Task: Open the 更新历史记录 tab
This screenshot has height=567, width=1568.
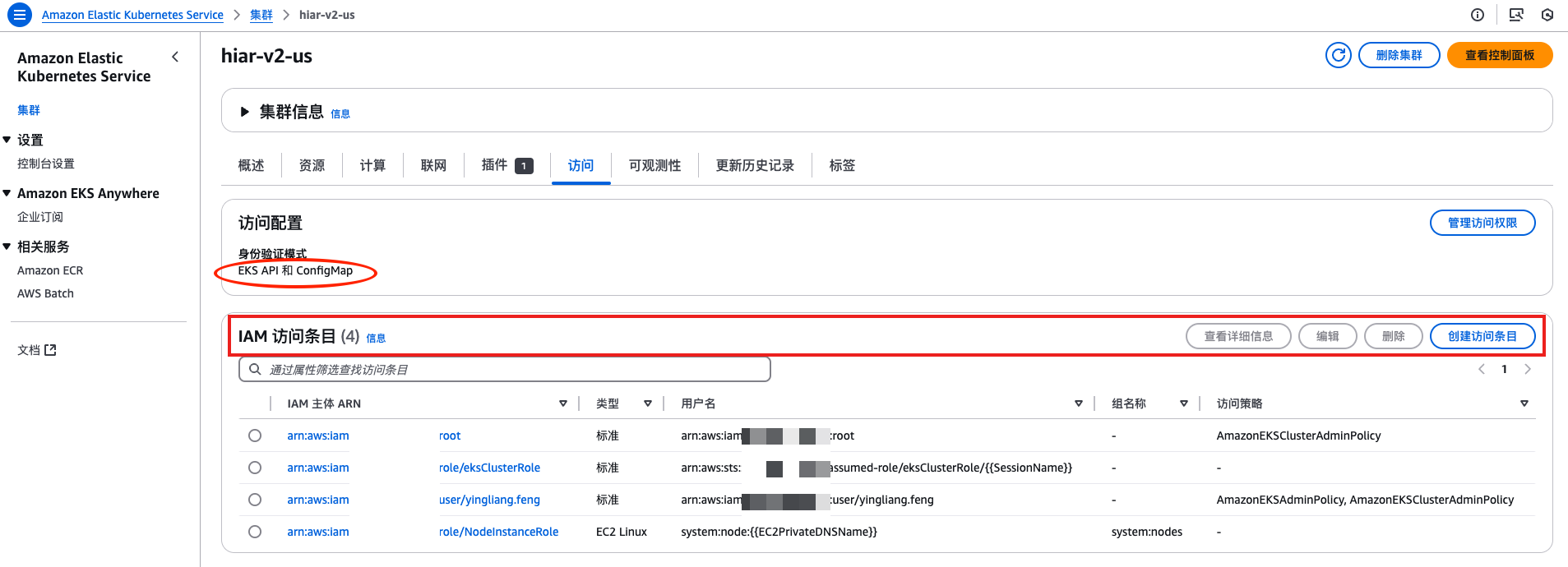Action: [x=755, y=165]
